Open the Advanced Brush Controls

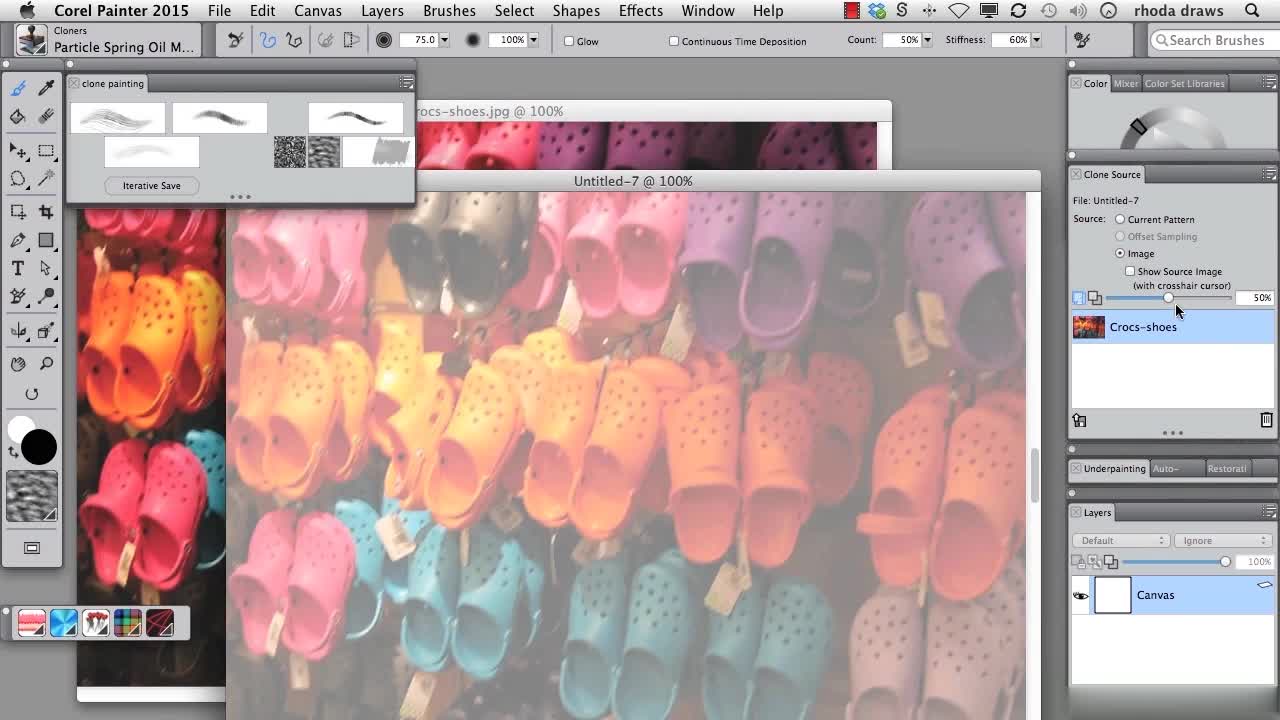point(1081,40)
